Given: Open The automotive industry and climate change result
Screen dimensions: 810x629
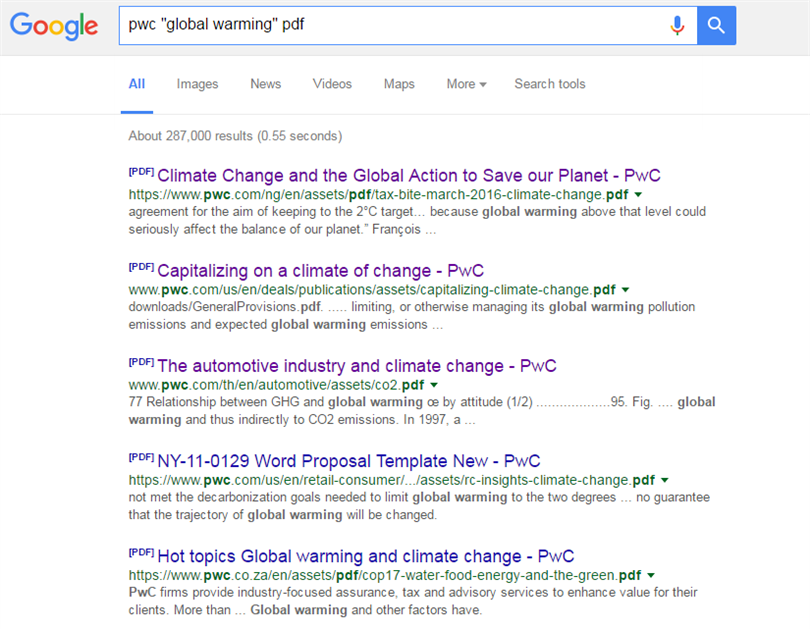Looking at the screenshot, I should [x=356, y=366].
